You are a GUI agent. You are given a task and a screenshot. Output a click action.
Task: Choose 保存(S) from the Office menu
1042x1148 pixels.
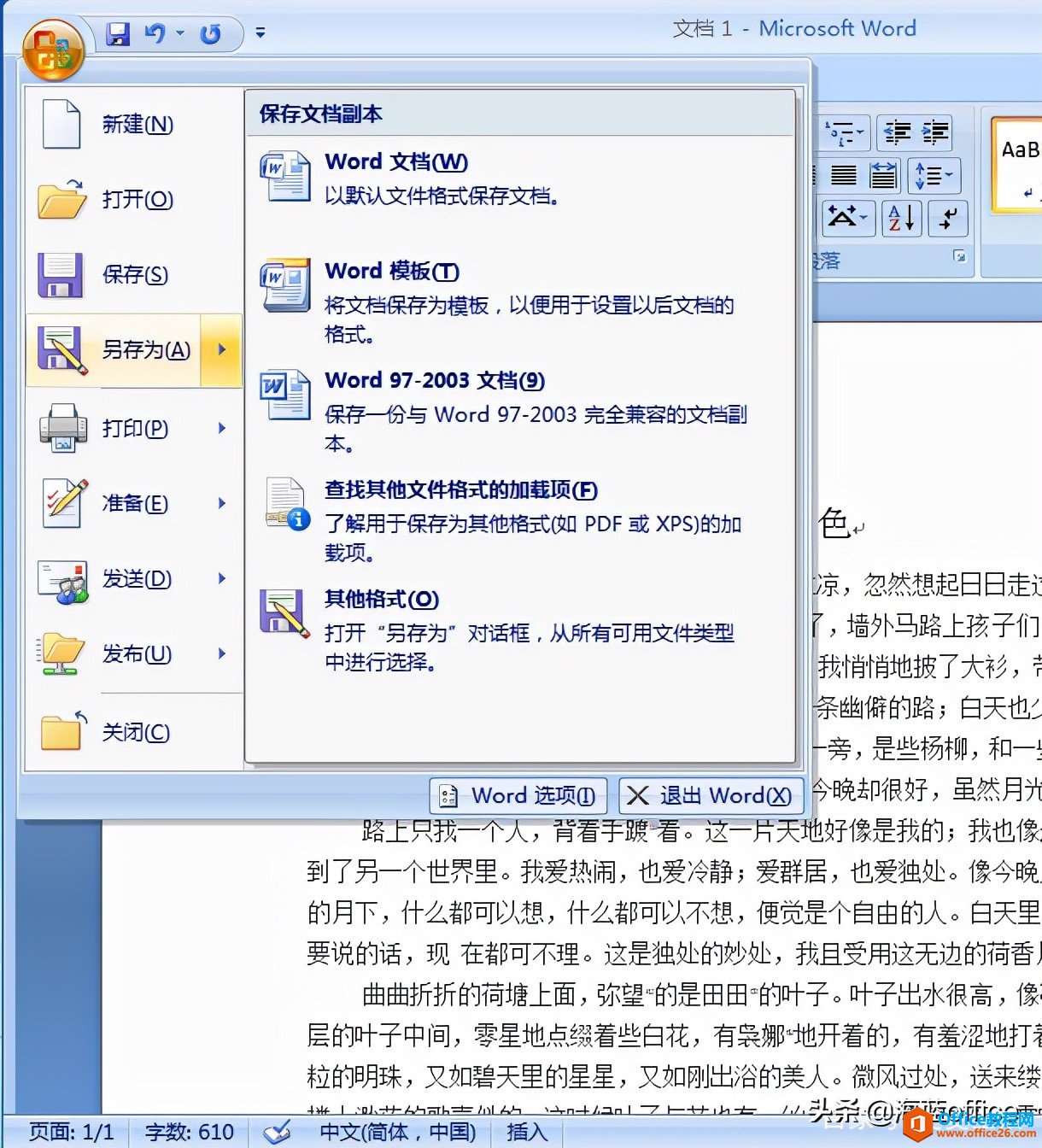(x=135, y=275)
